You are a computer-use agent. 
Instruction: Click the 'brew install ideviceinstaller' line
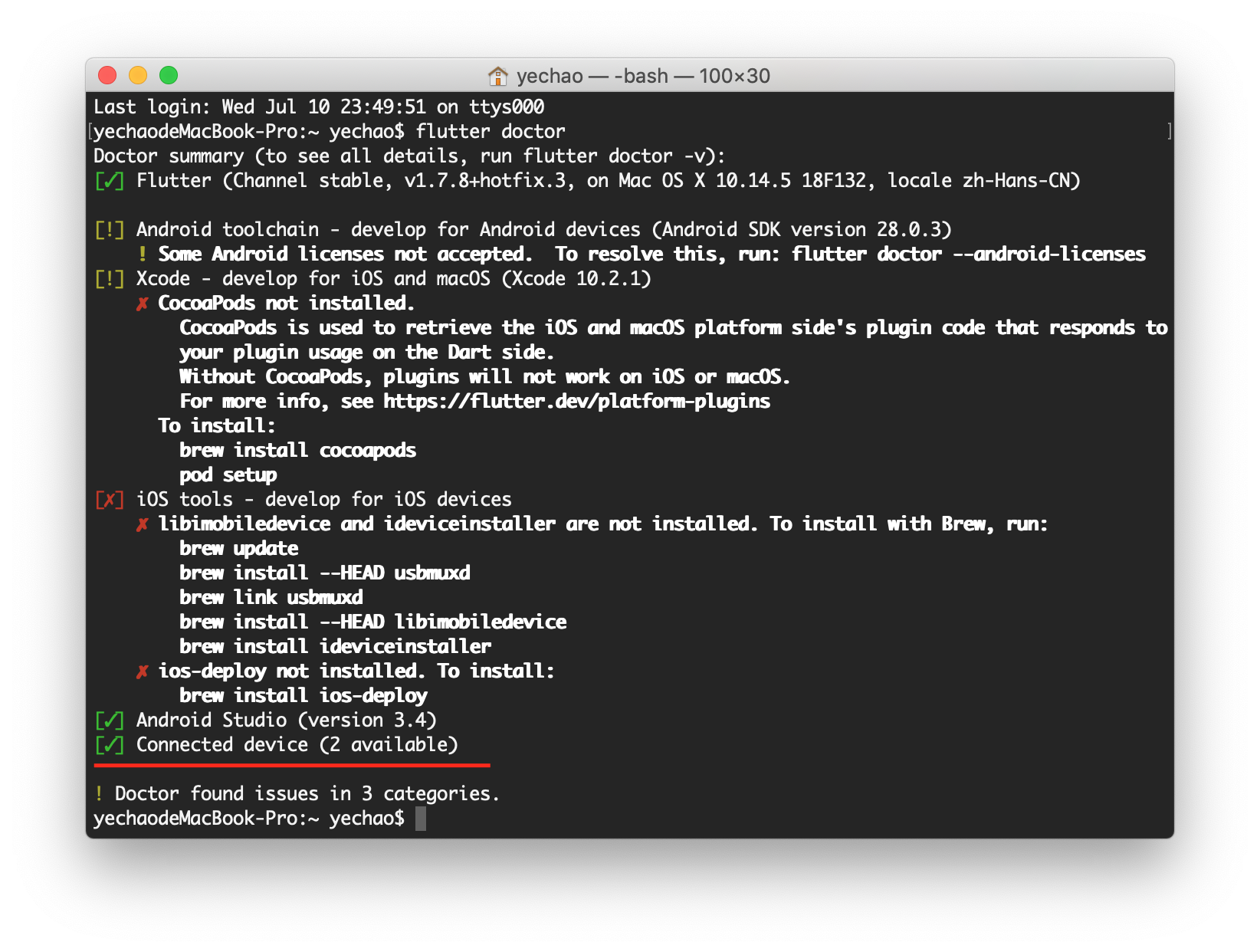pos(336,647)
